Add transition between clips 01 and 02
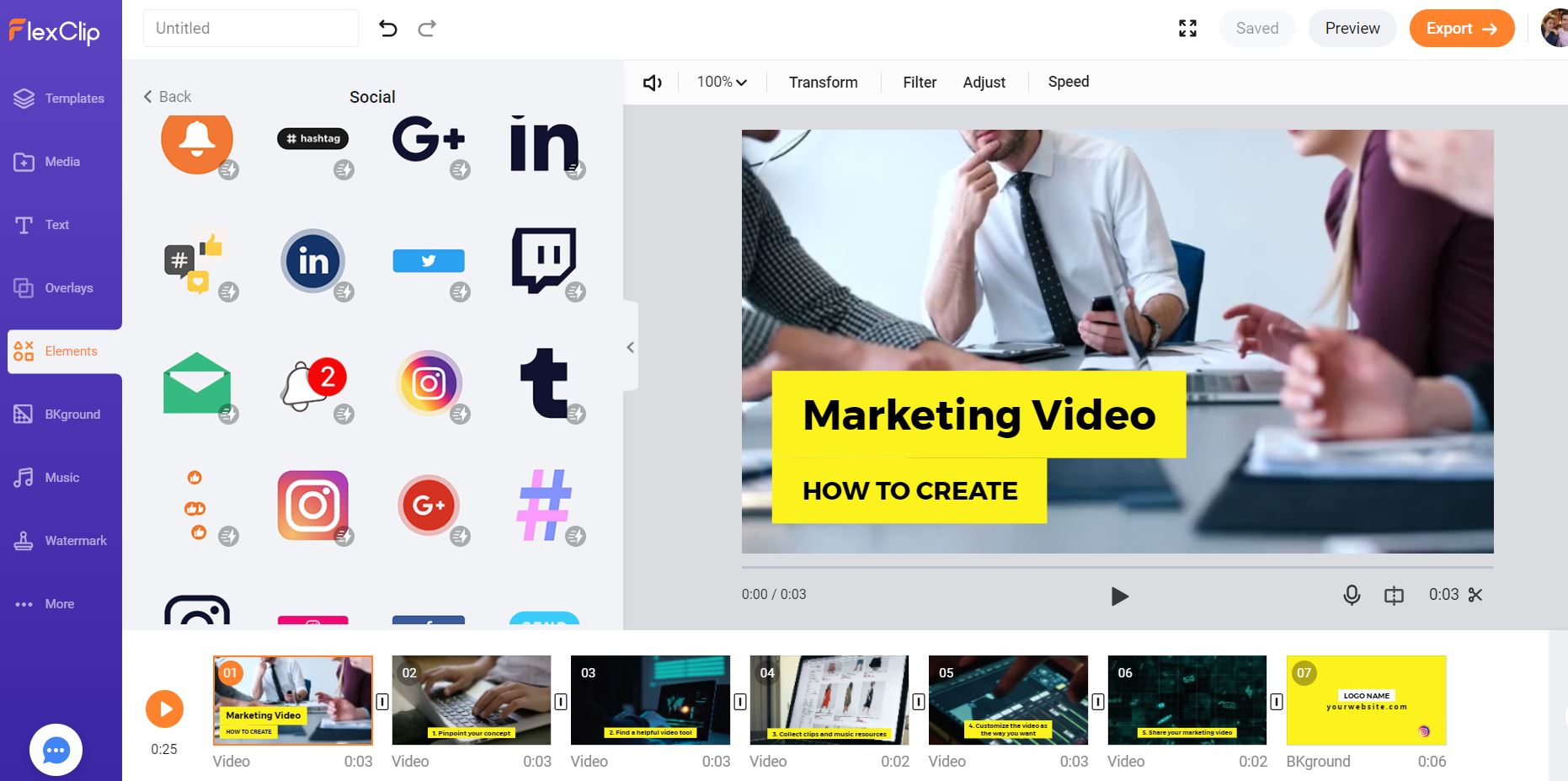Image resolution: width=1568 pixels, height=781 pixels. 382,702
